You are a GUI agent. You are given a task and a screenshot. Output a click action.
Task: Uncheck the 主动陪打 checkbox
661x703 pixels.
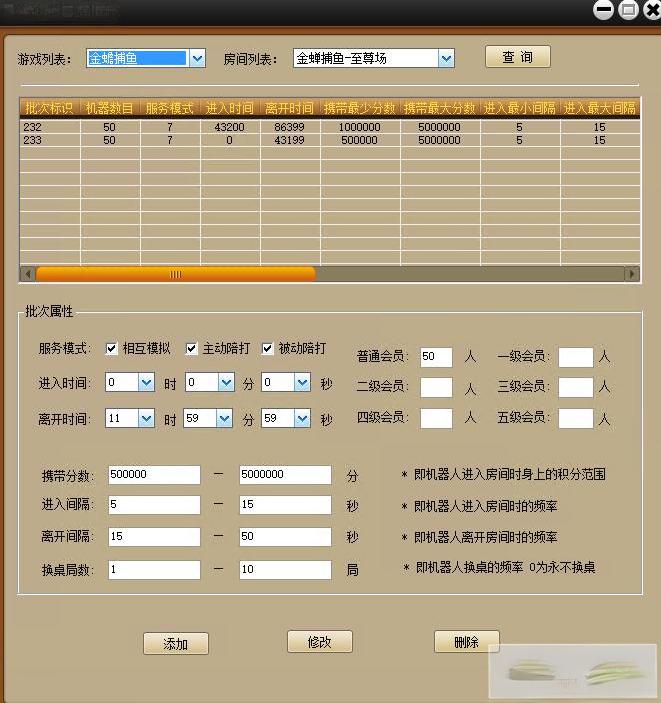point(192,349)
